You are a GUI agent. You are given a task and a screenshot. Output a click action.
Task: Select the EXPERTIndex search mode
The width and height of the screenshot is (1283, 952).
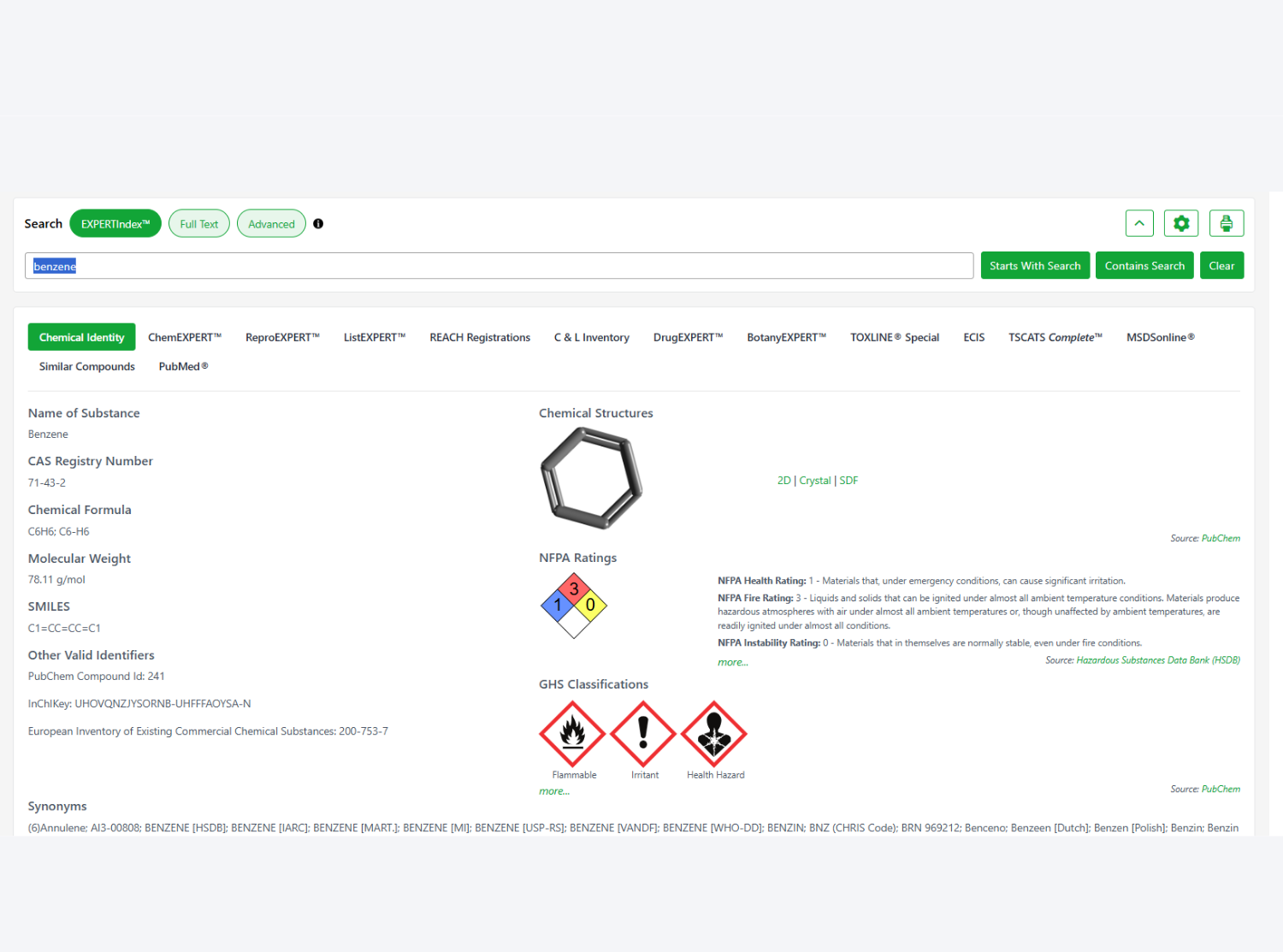pyautogui.click(x=115, y=224)
